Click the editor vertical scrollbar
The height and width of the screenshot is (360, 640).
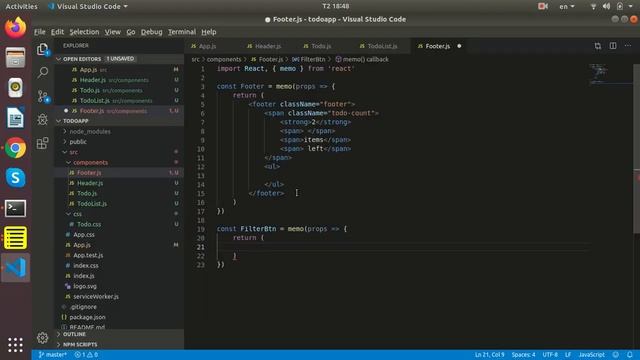click(636, 148)
